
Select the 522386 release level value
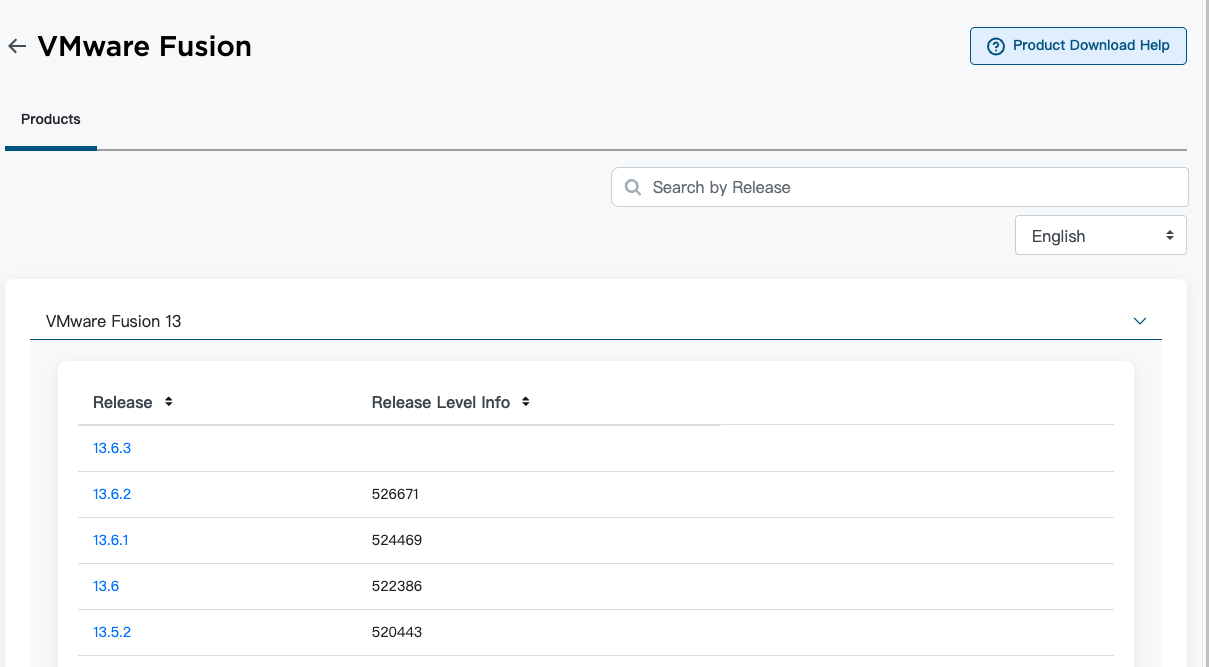[397, 586]
